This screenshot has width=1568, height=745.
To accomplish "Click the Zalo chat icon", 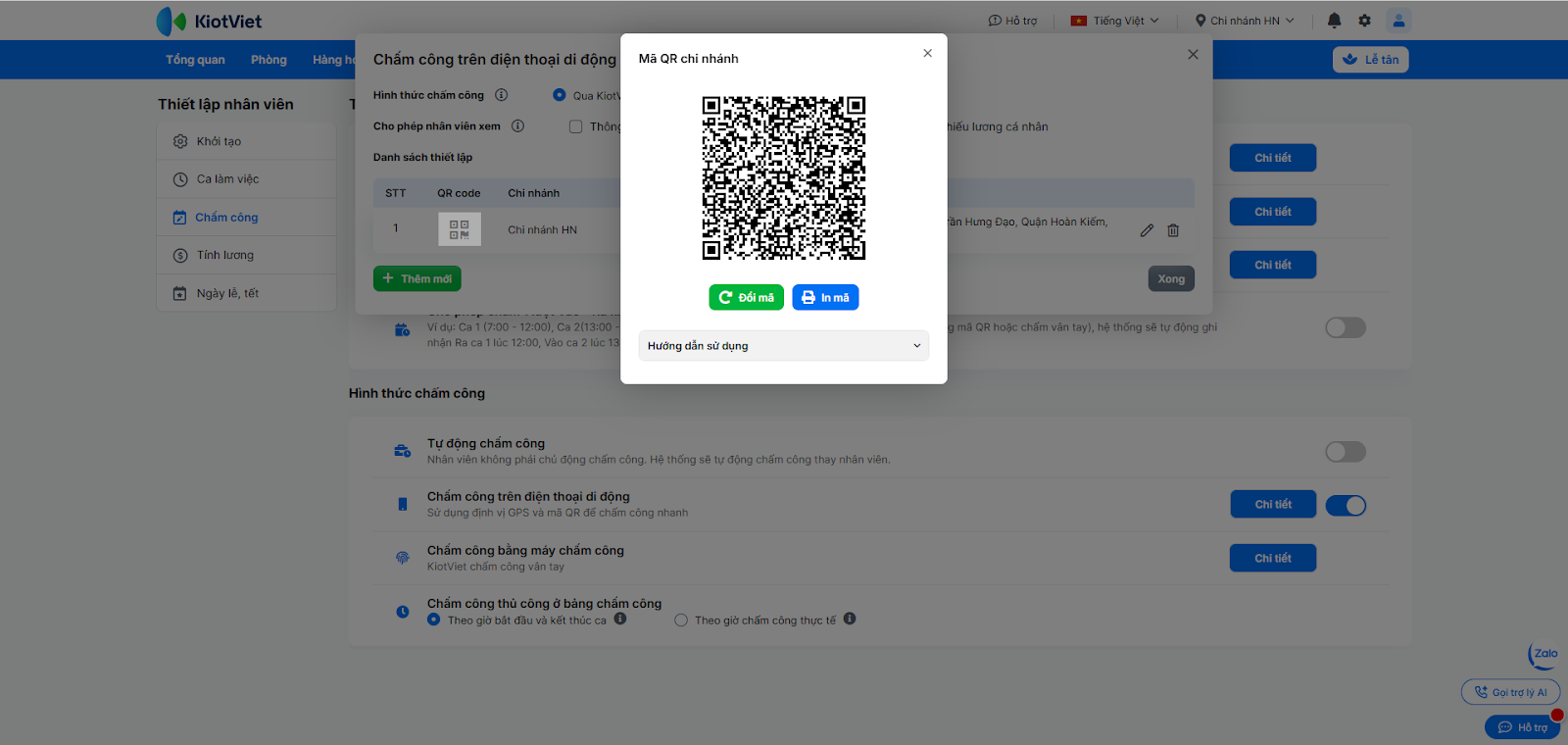I will [1543, 655].
